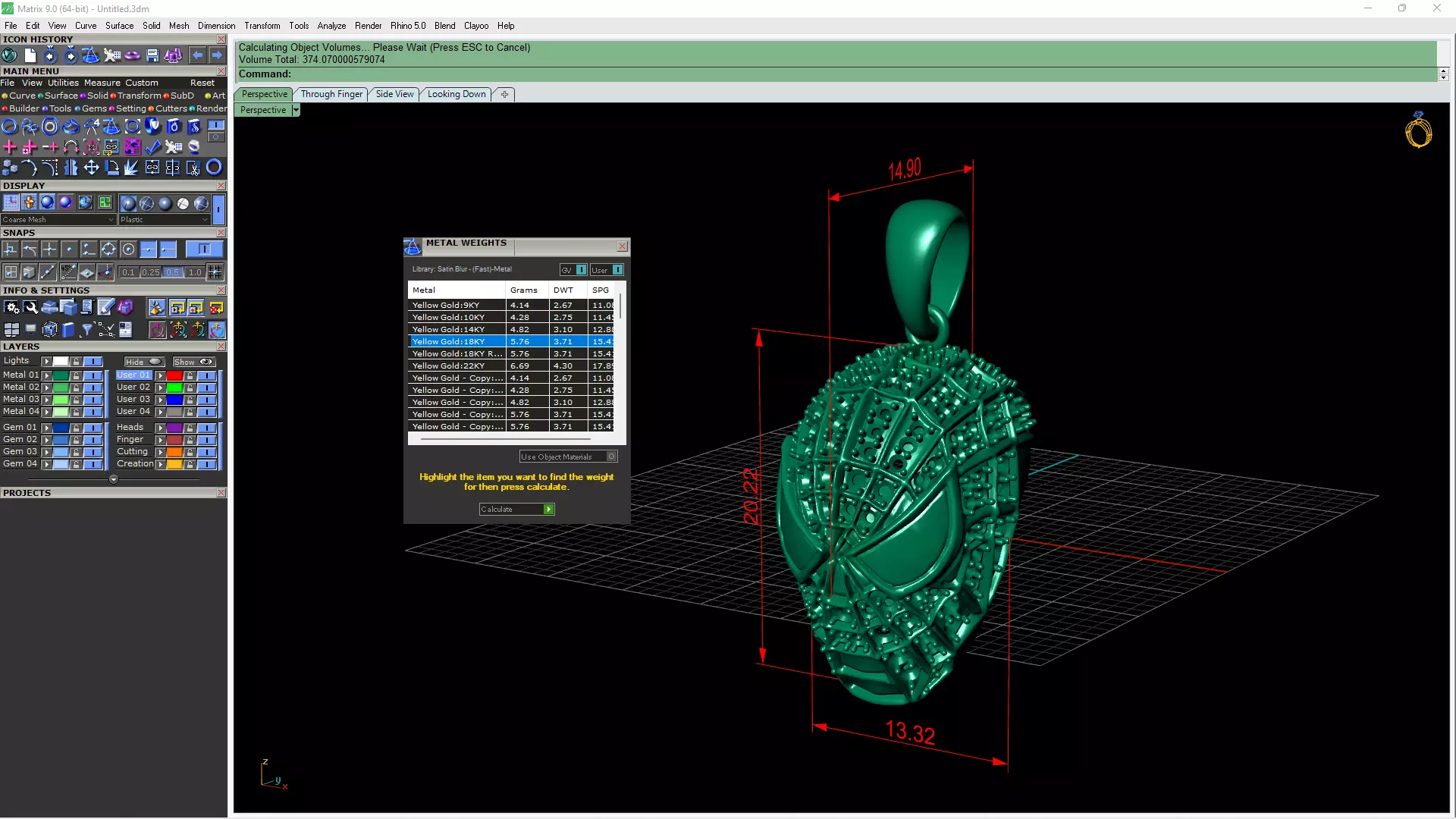
Task: Open the Analyze menu
Action: coord(331,26)
